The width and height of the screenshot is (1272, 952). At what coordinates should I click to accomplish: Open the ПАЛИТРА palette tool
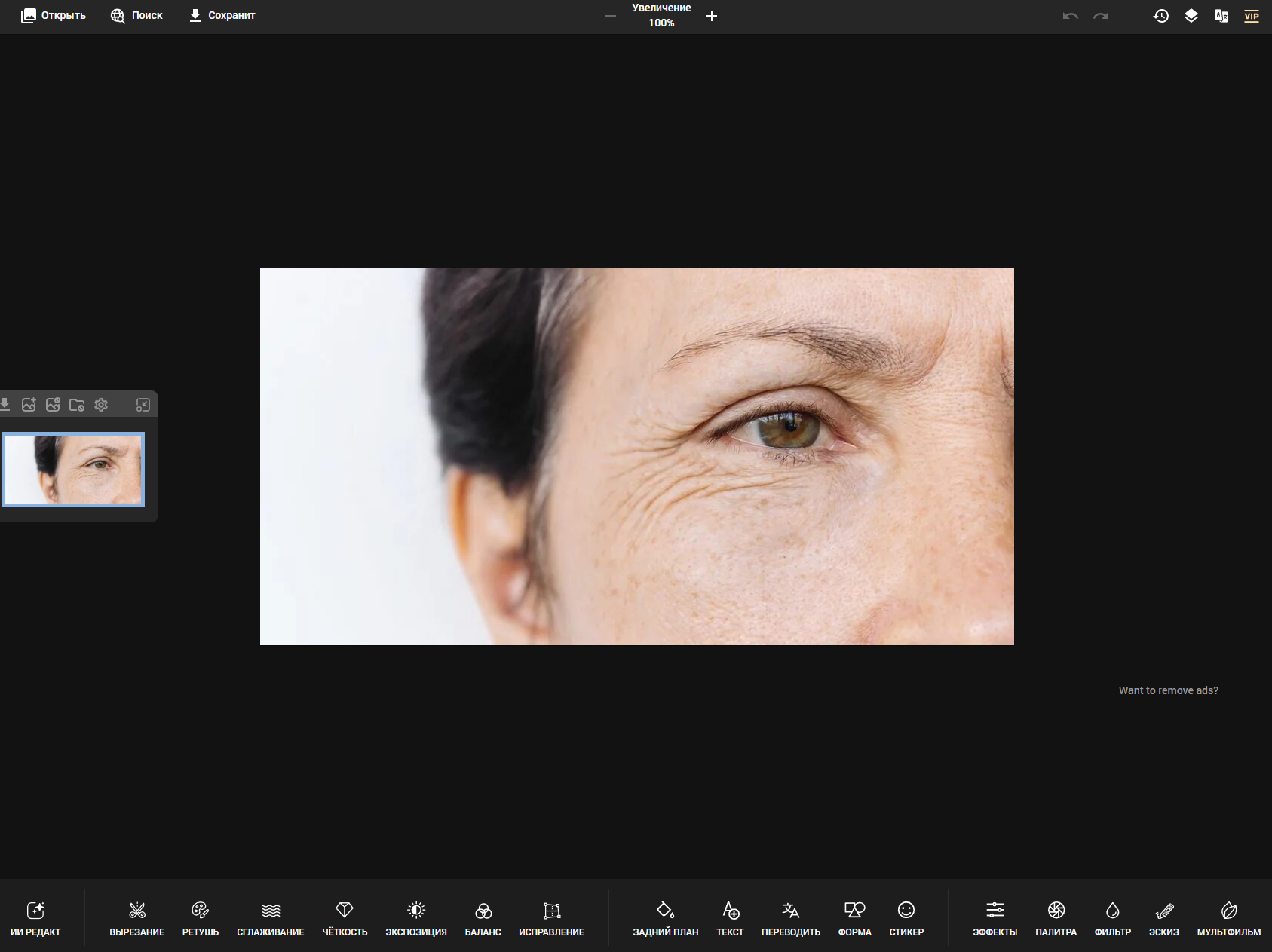coord(1056,919)
